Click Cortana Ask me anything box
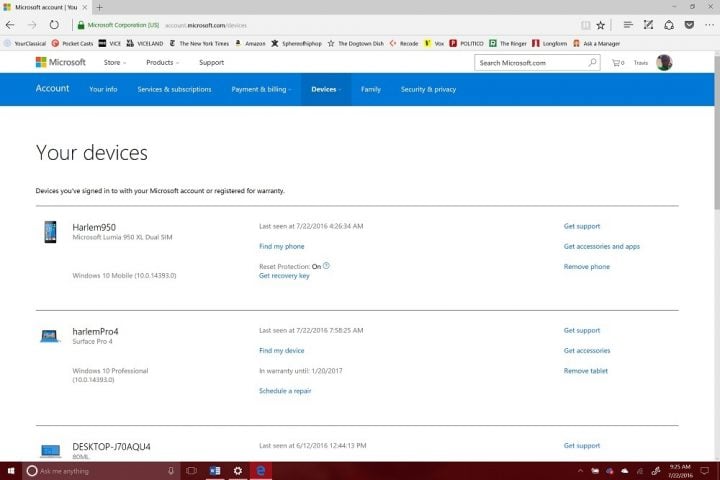The image size is (720, 480). (x=99, y=471)
